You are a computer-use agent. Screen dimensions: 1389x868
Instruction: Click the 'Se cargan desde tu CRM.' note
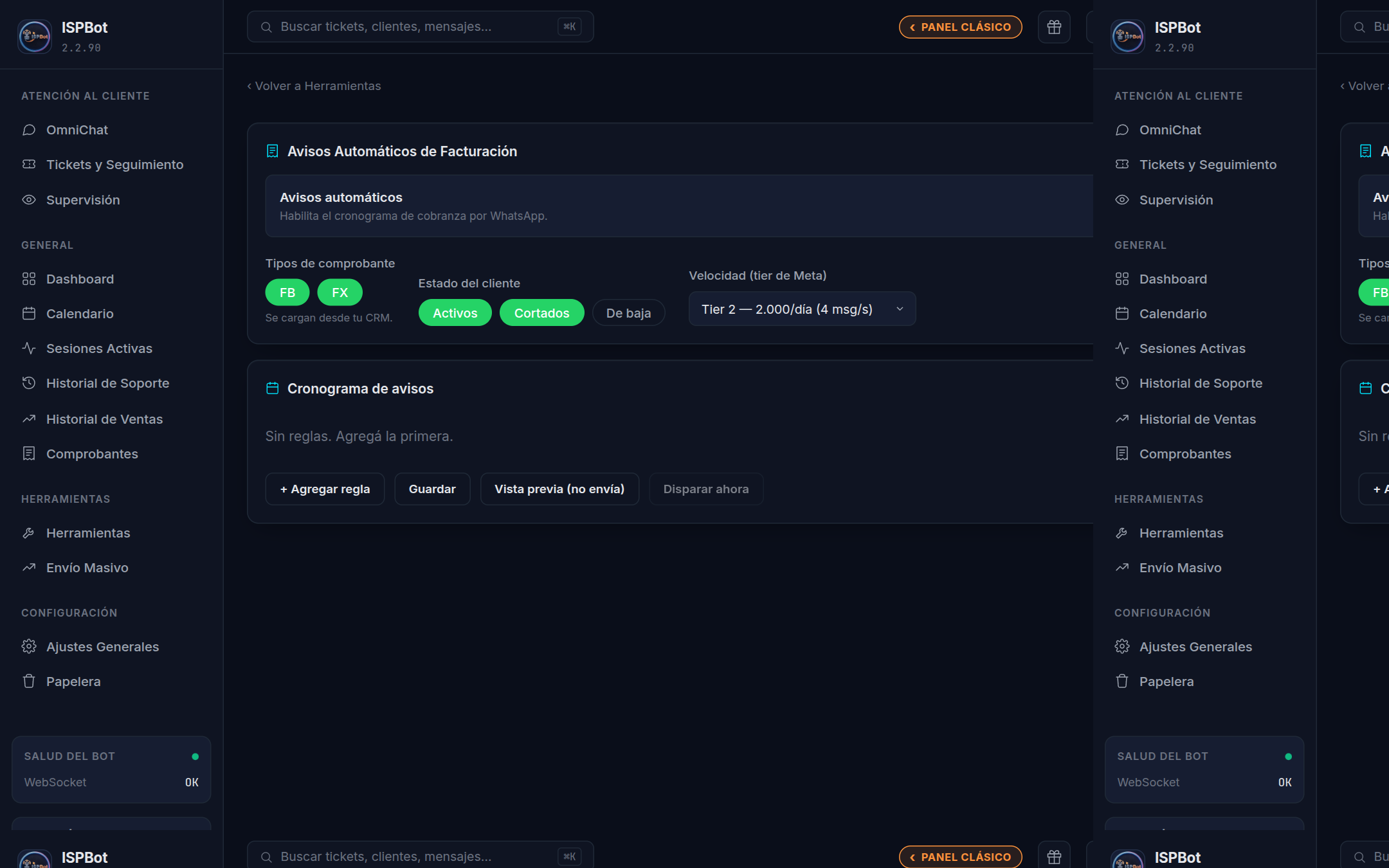329,318
